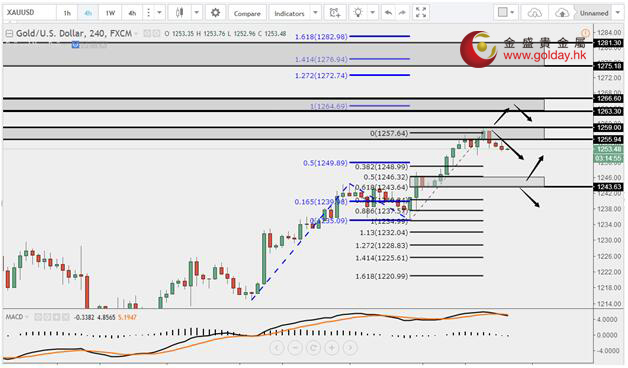Open chart settings gear icon
The height and width of the screenshot is (368, 628).
[x=215, y=13]
